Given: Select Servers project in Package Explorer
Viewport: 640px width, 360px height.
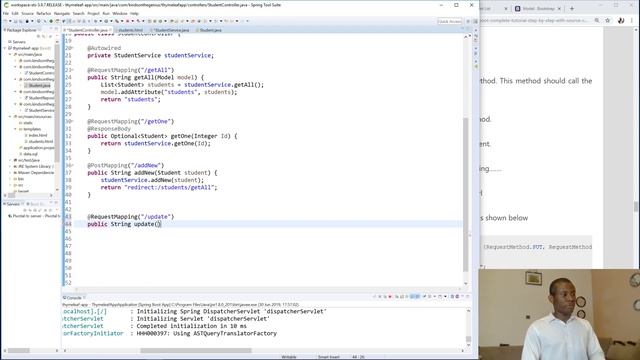Looking at the screenshot, I should 19,42.
